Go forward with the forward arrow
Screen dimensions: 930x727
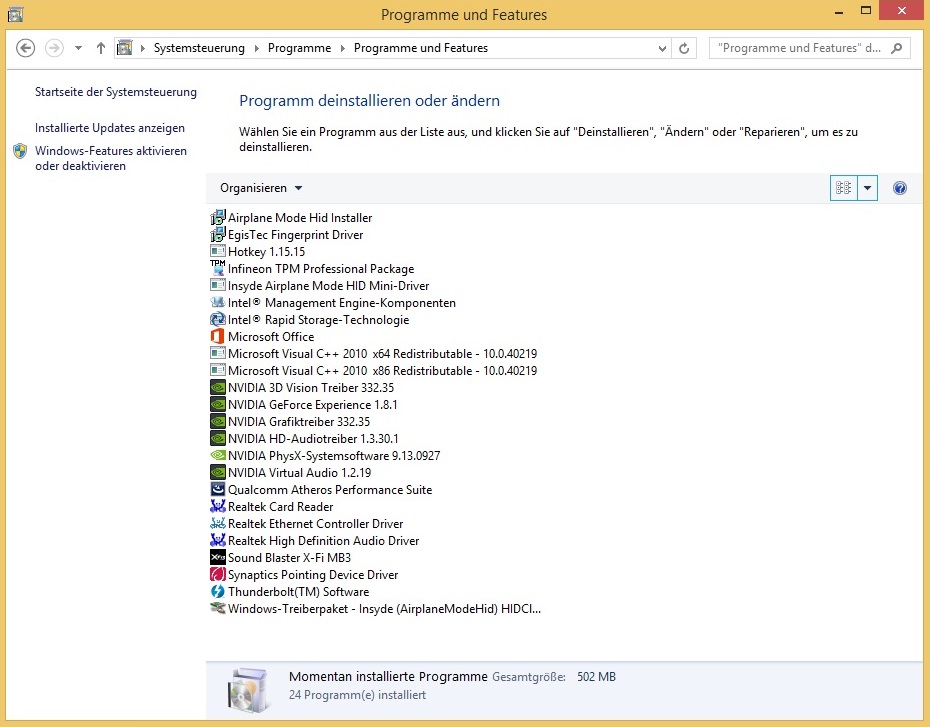click(x=54, y=48)
